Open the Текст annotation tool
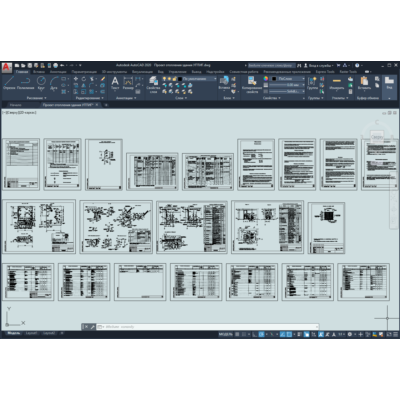The height and width of the screenshot is (400, 400). coord(115,83)
